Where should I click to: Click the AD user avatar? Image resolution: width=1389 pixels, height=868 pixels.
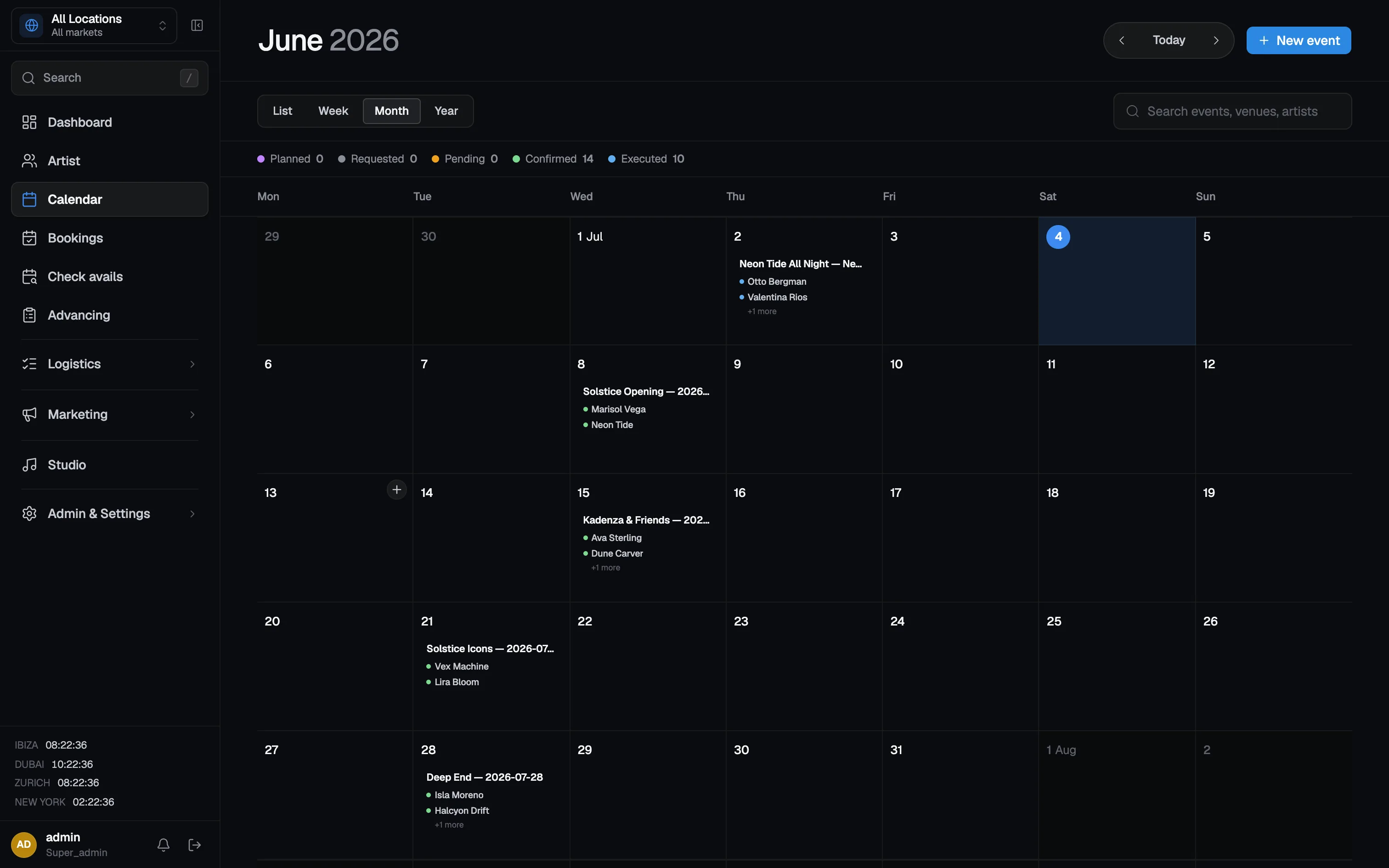24,845
